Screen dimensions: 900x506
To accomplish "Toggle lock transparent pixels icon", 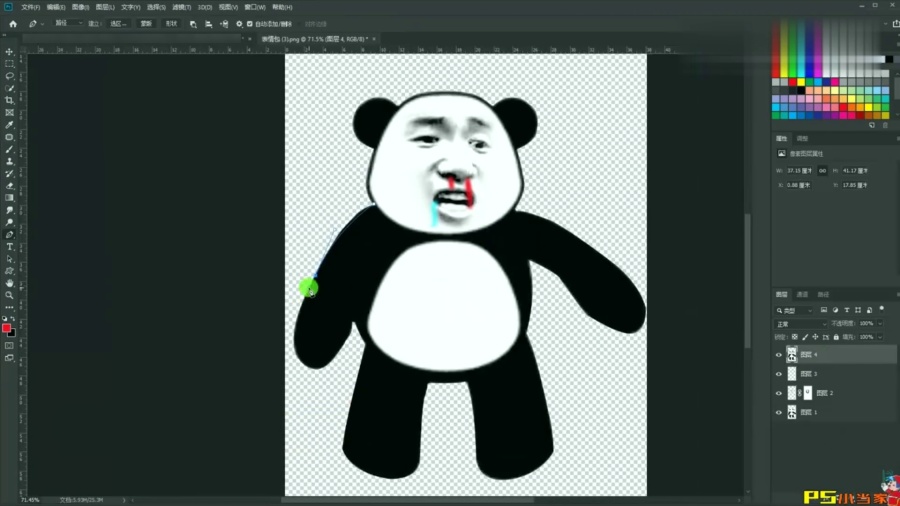I will click(794, 337).
